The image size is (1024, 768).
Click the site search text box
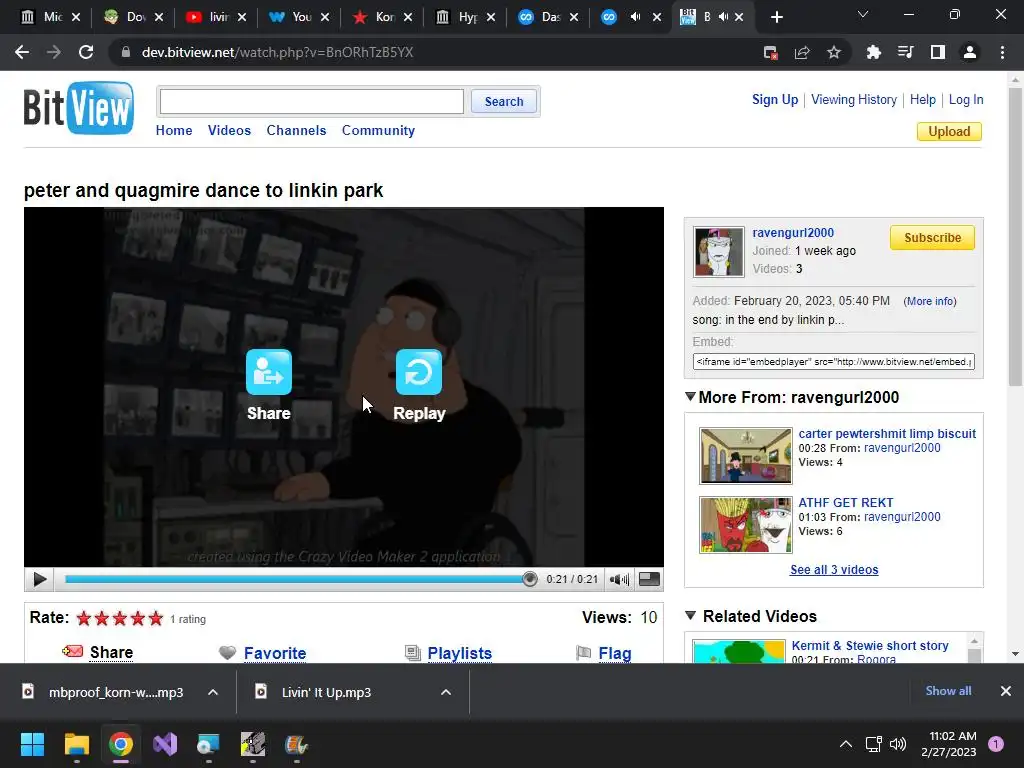pos(312,101)
